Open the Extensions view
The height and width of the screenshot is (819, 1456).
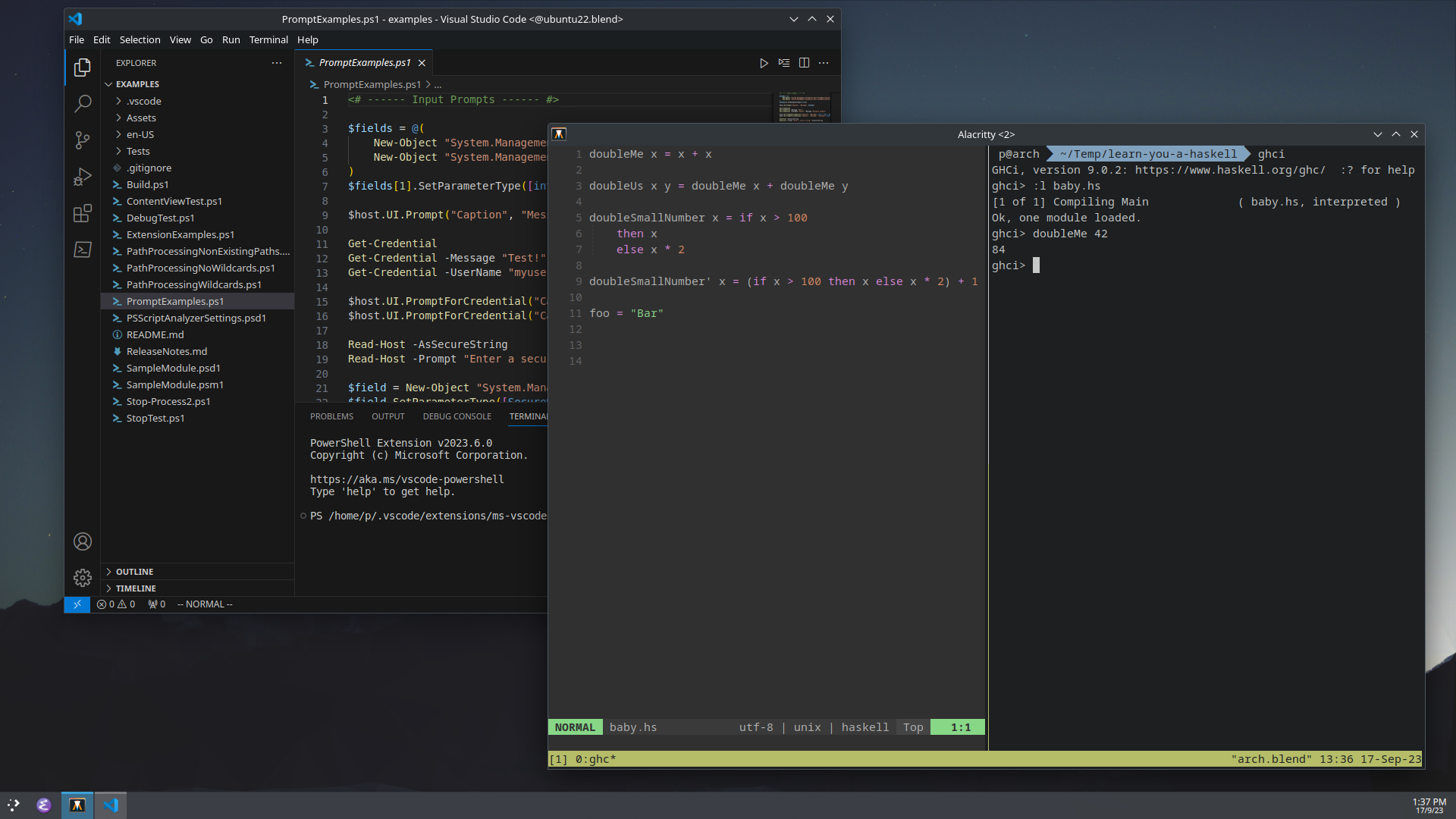tap(83, 213)
